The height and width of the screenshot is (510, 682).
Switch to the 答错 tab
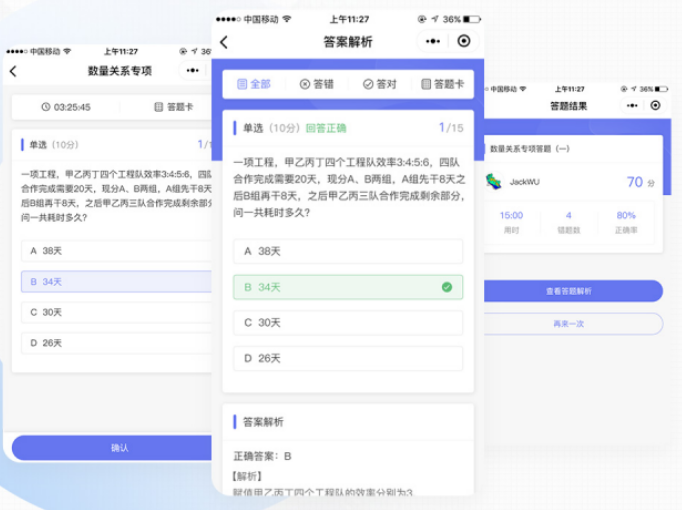point(317,84)
